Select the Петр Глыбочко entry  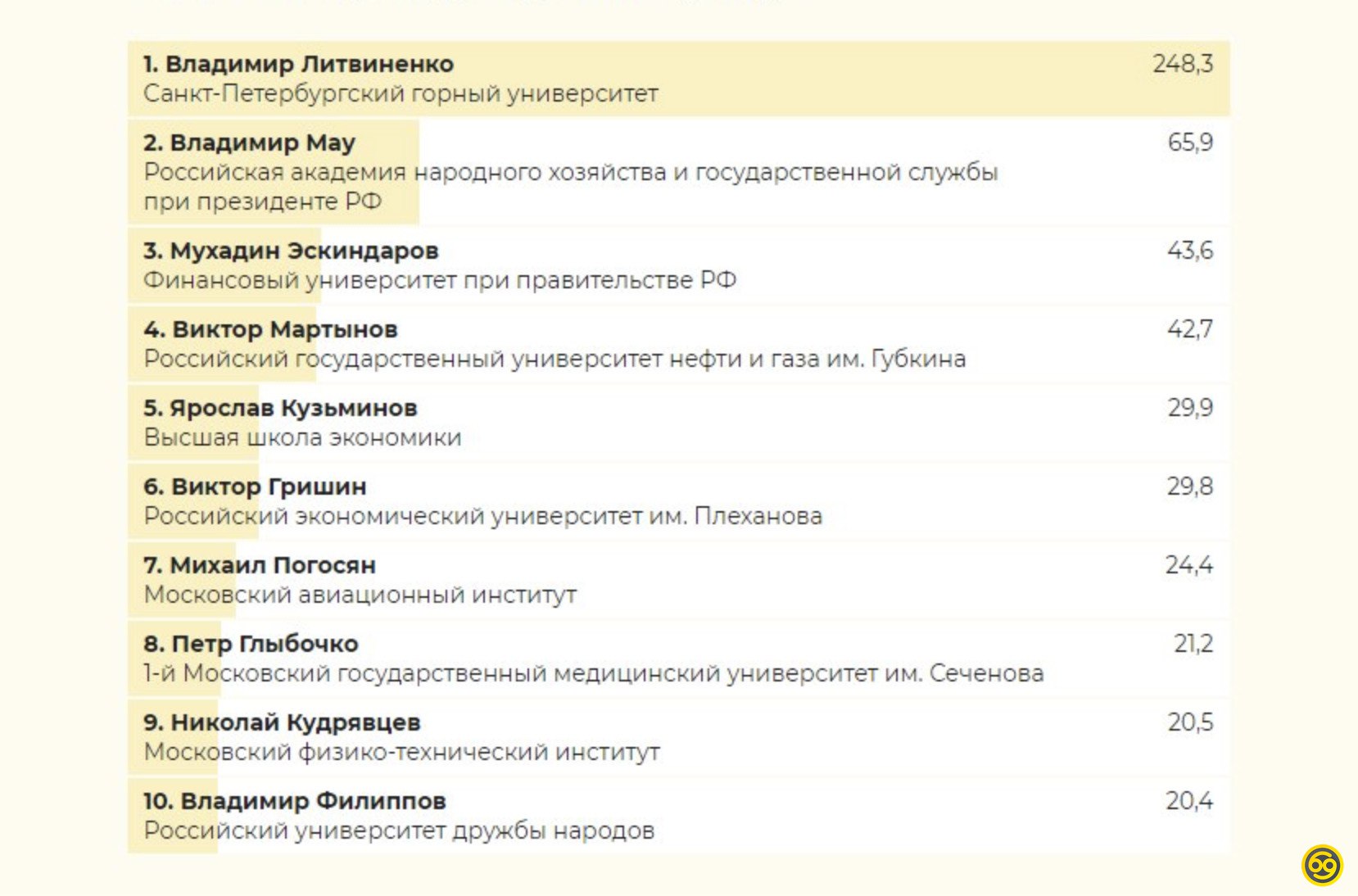[x=251, y=644]
